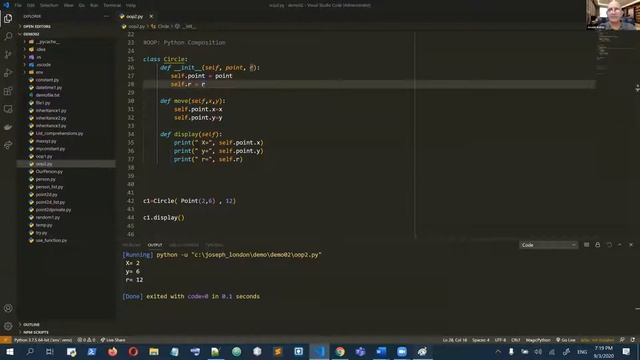Click the Live Share status bar item

(113, 340)
